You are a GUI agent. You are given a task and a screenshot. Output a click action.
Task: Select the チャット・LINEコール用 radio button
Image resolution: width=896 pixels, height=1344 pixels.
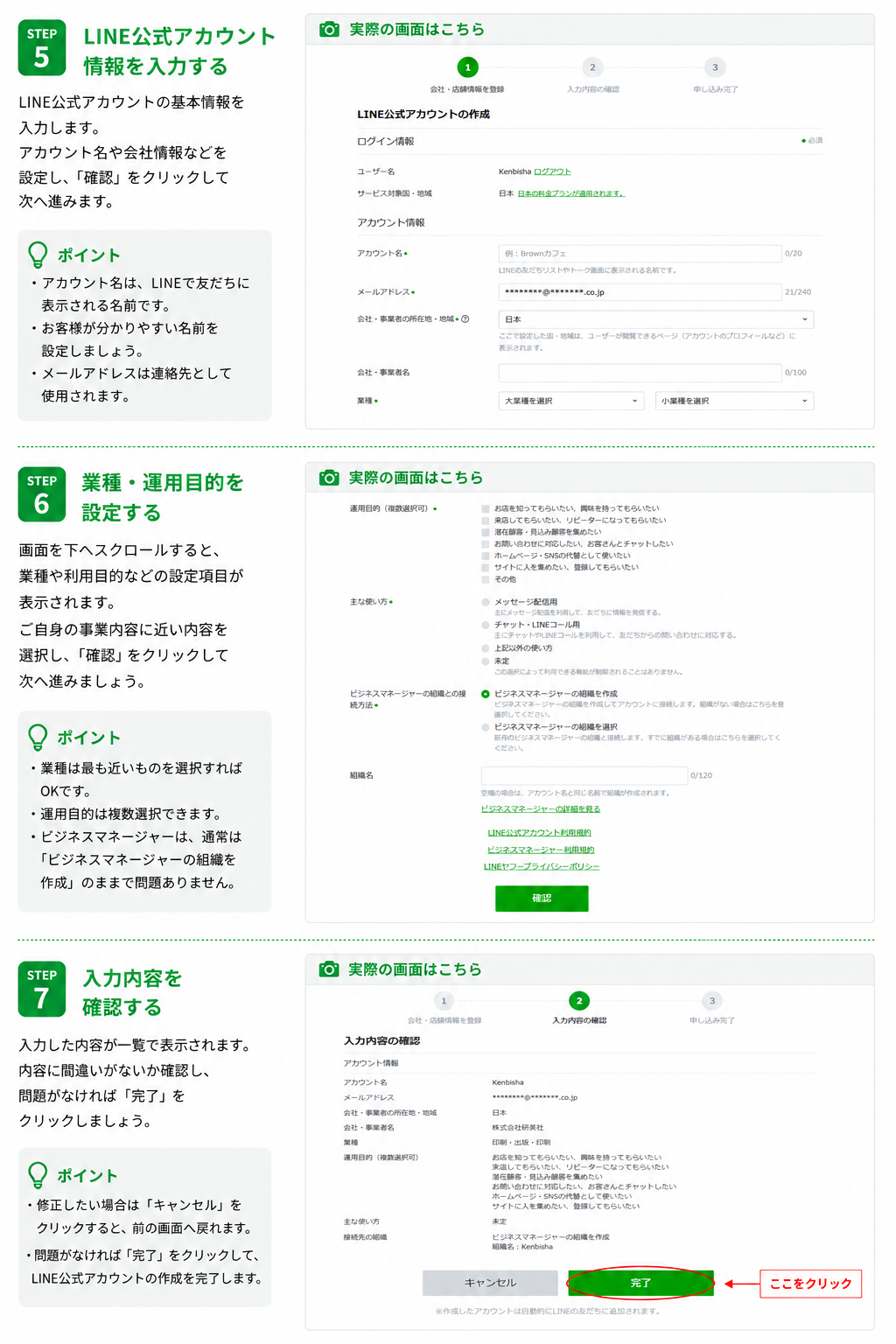[486, 625]
